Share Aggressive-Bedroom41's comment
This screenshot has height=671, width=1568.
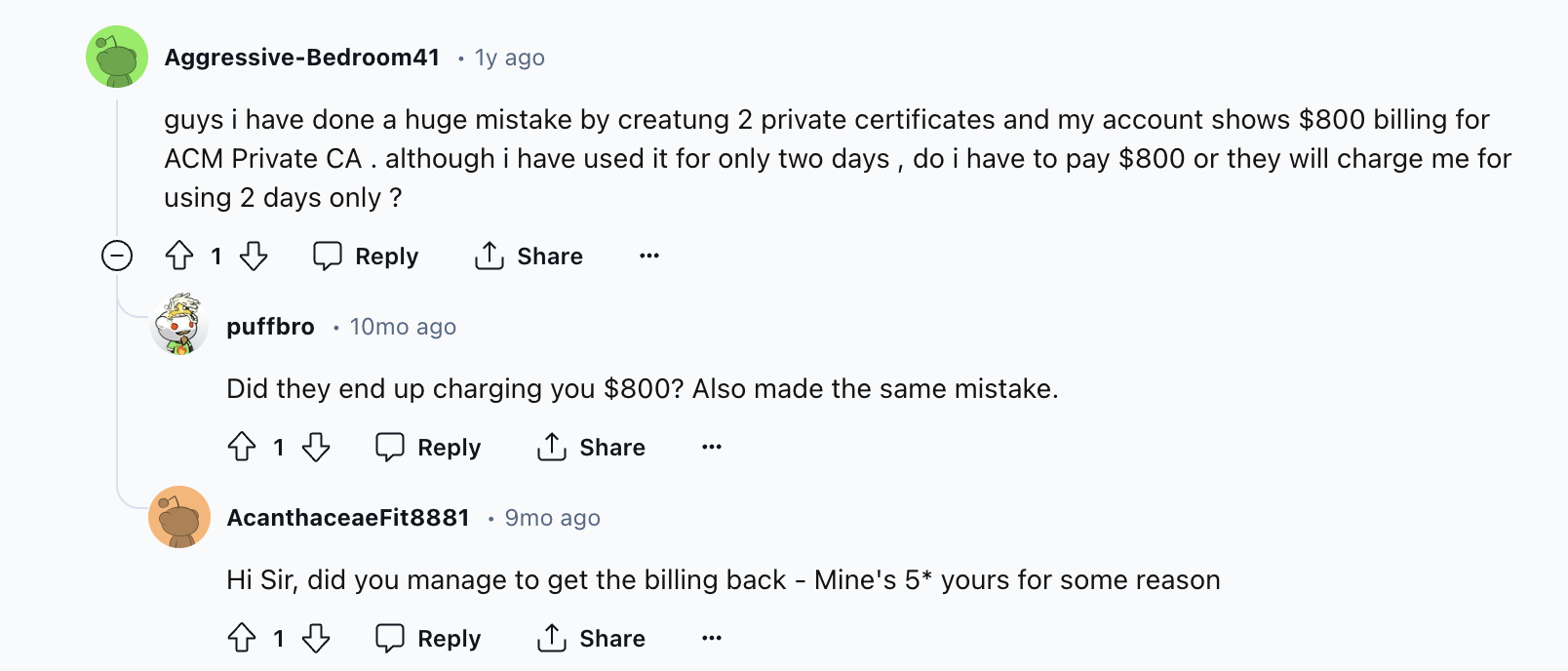click(529, 257)
